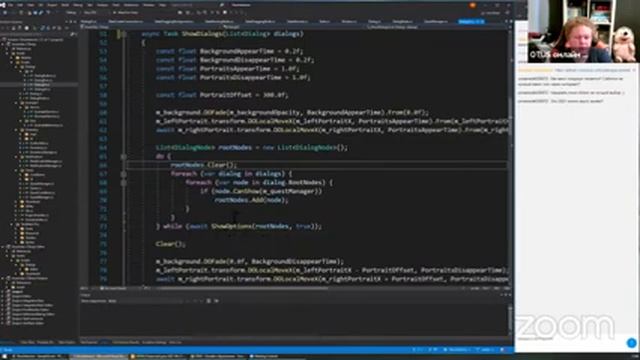Switch to the Find Symbol Results bottom tab

126,342
